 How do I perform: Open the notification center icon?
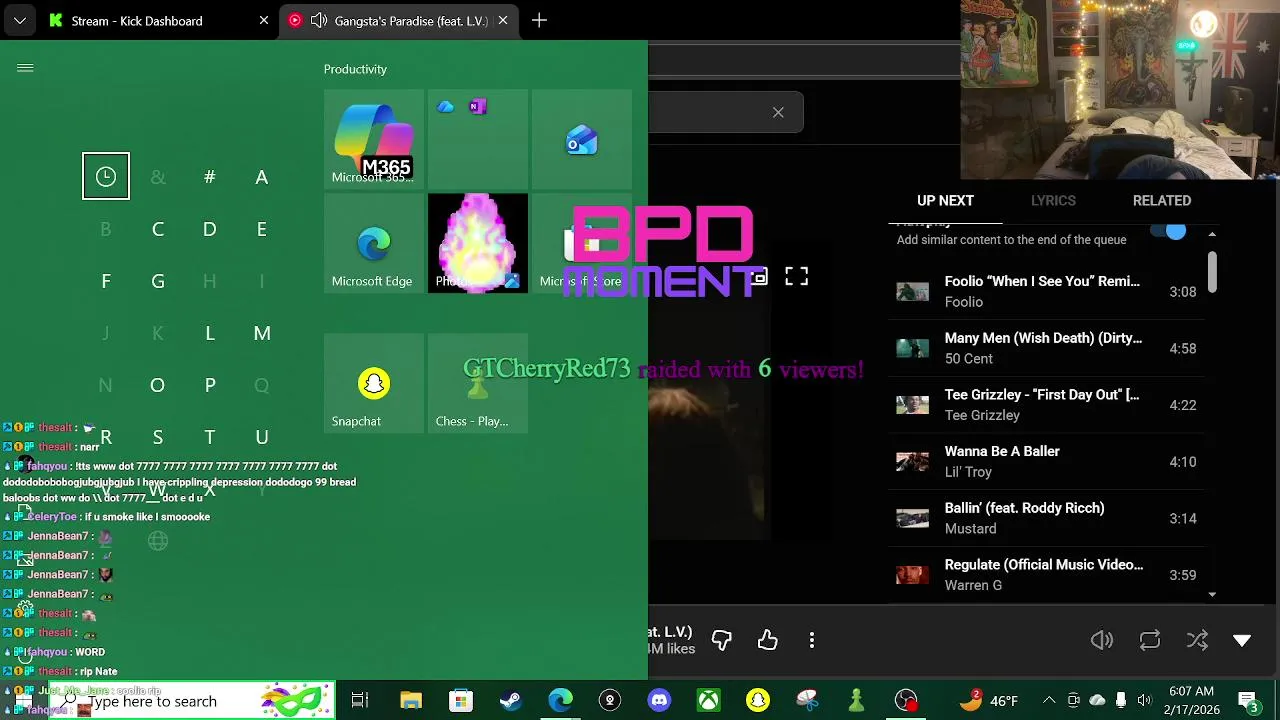tap(1248, 701)
